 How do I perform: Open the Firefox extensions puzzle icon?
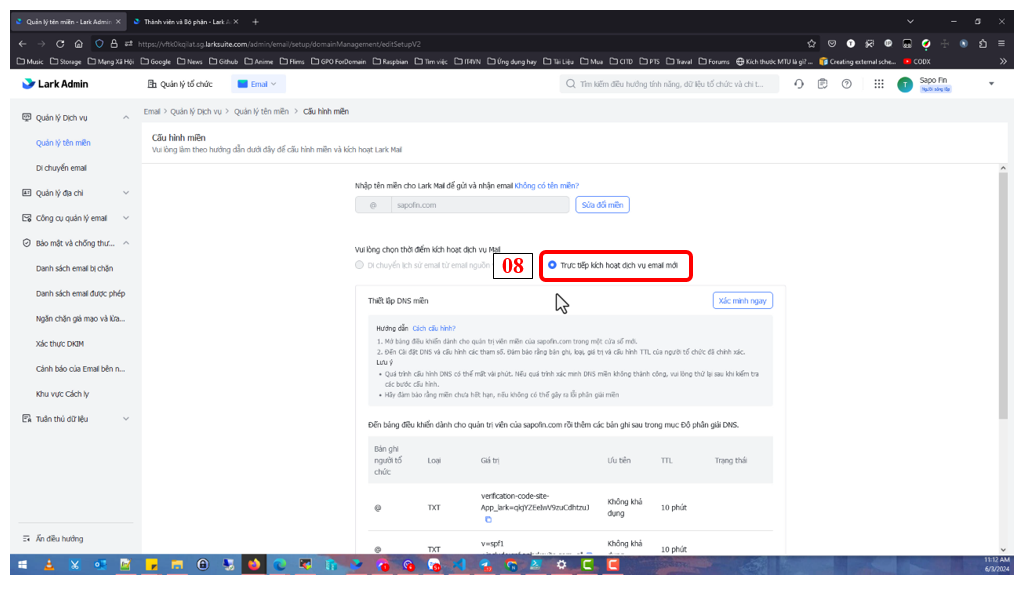(983, 44)
